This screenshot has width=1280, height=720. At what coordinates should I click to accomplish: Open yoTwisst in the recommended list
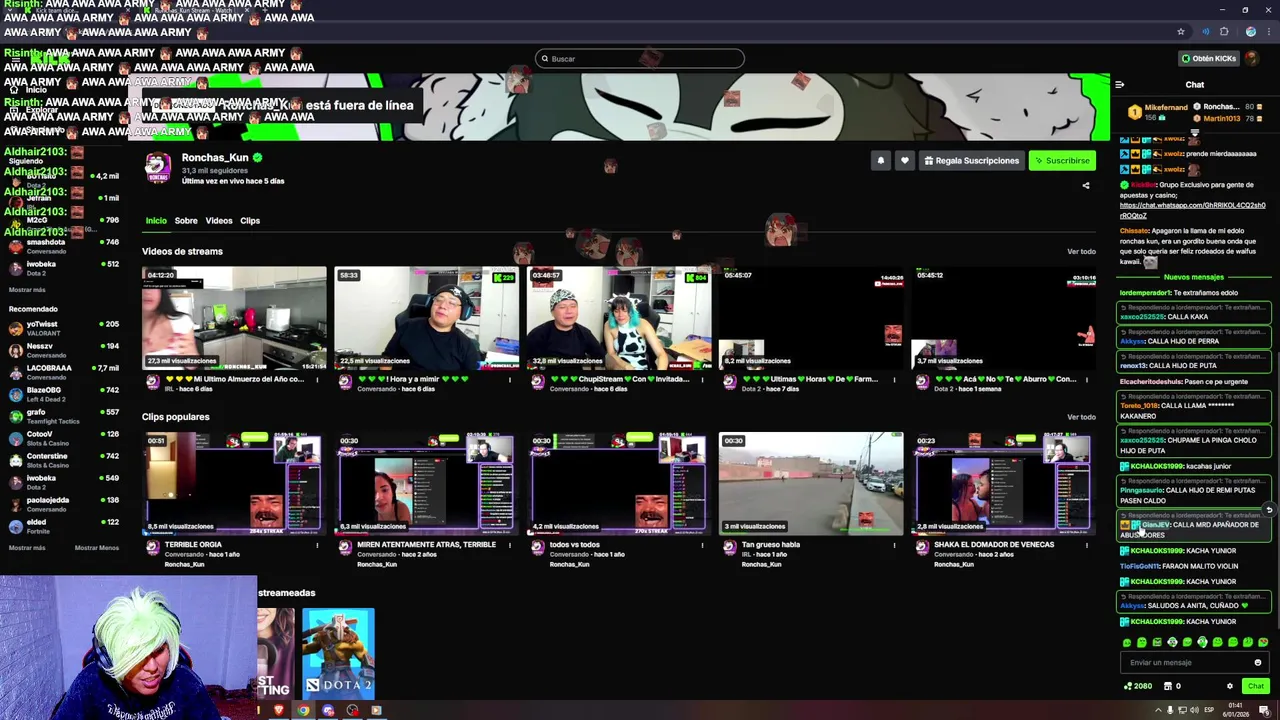(x=62, y=328)
